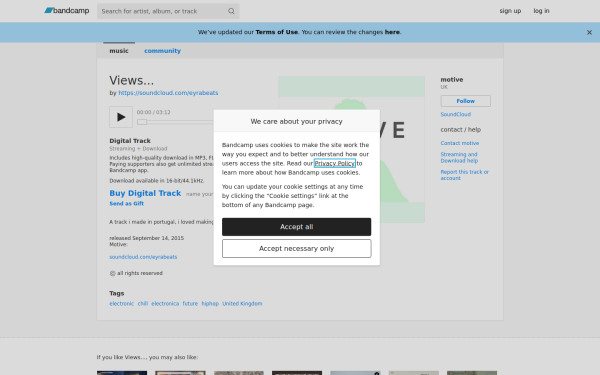The image size is (600, 375).
Task: Click the Accept all button
Action: (x=297, y=227)
